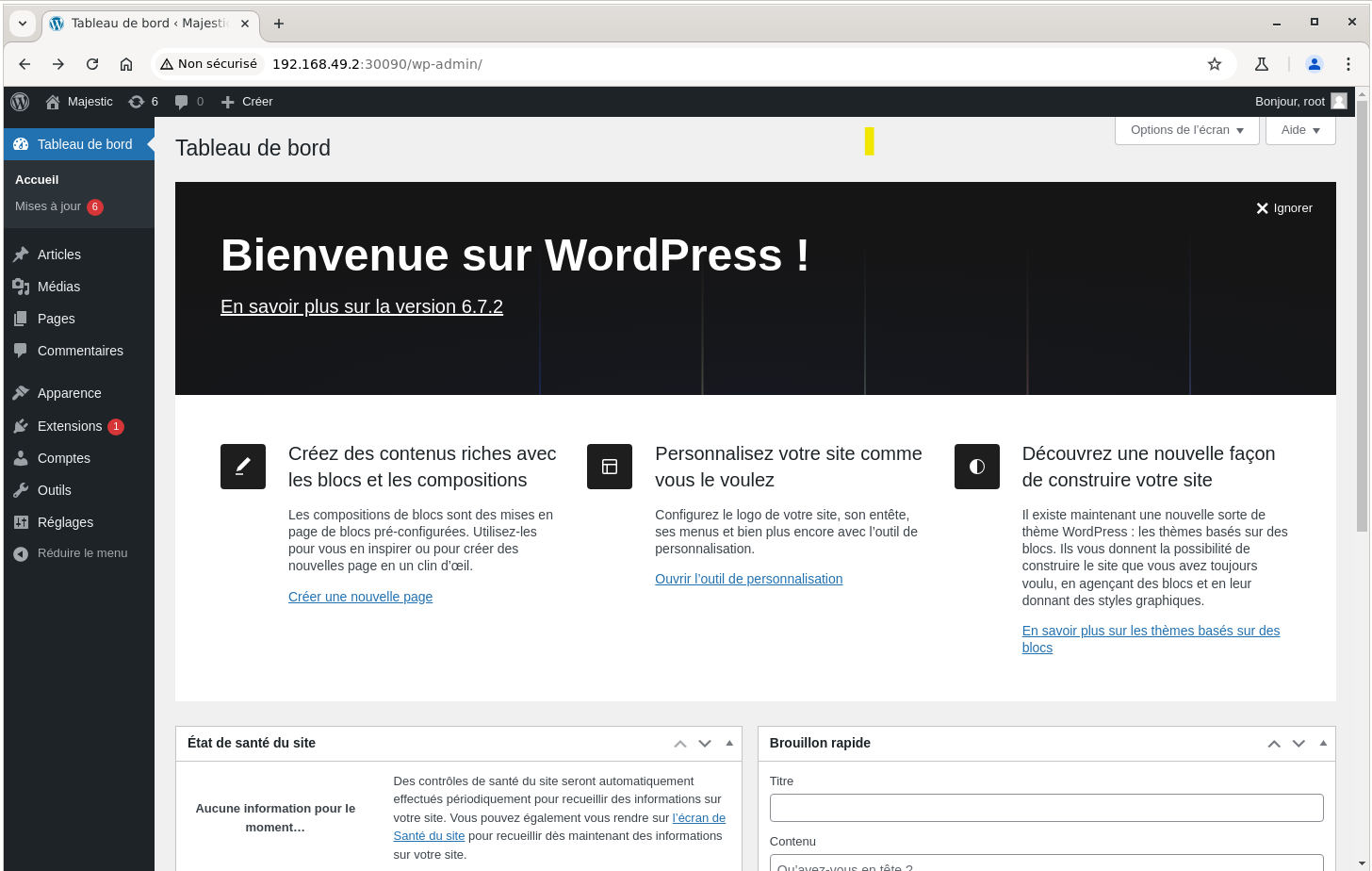Click the Pages sidebar icon
This screenshot has height=871, width=1372.
tap(21, 319)
